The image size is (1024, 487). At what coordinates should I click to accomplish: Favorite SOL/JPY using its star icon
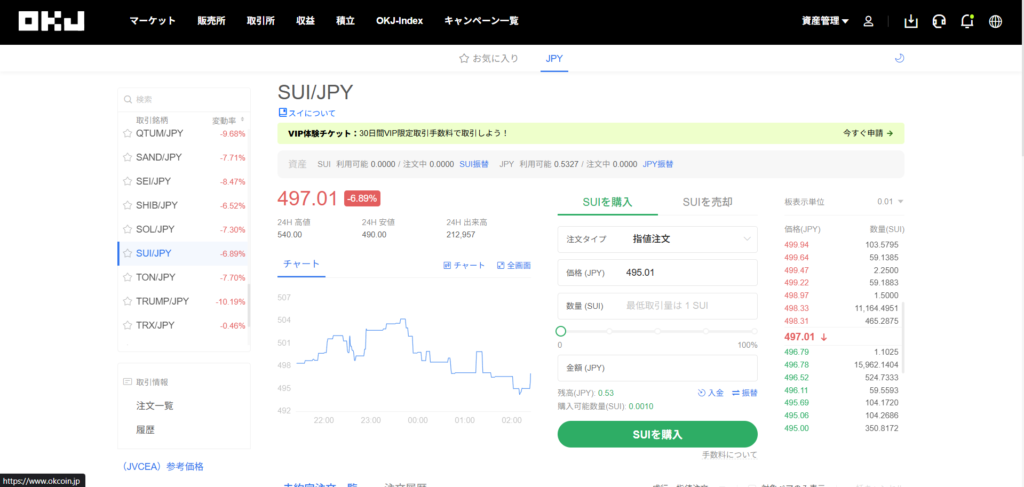tap(127, 229)
